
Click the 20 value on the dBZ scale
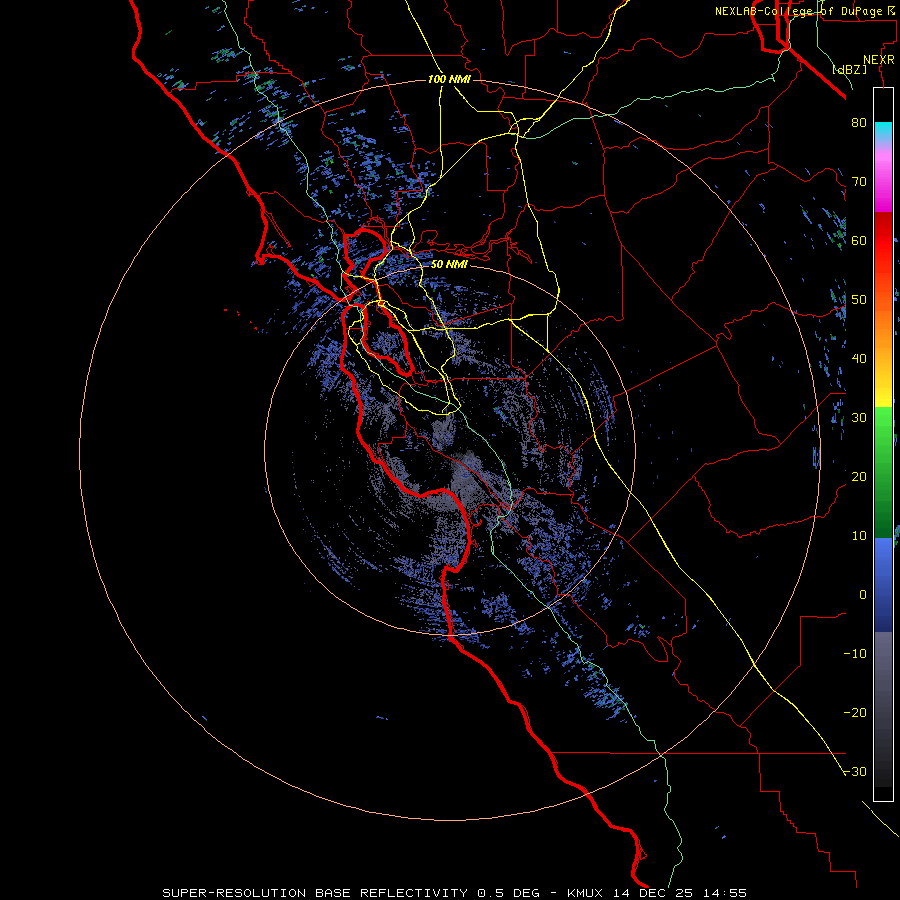pyautogui.click(x=859, y=476)
